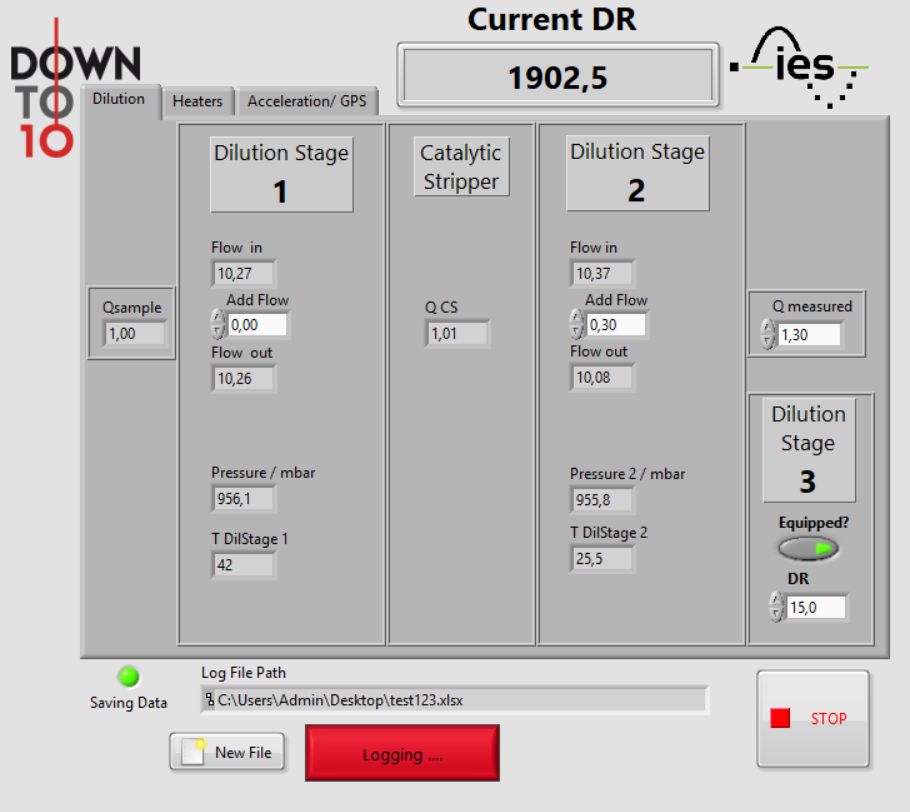The image size is (910, 812).
Task: Click the Catalytic Stripper heading
Action: coord(461,167)
